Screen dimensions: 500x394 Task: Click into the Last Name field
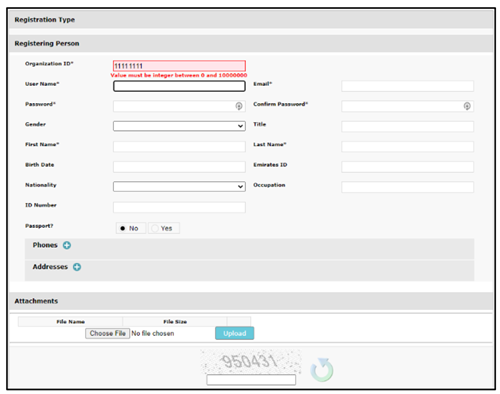407,146
